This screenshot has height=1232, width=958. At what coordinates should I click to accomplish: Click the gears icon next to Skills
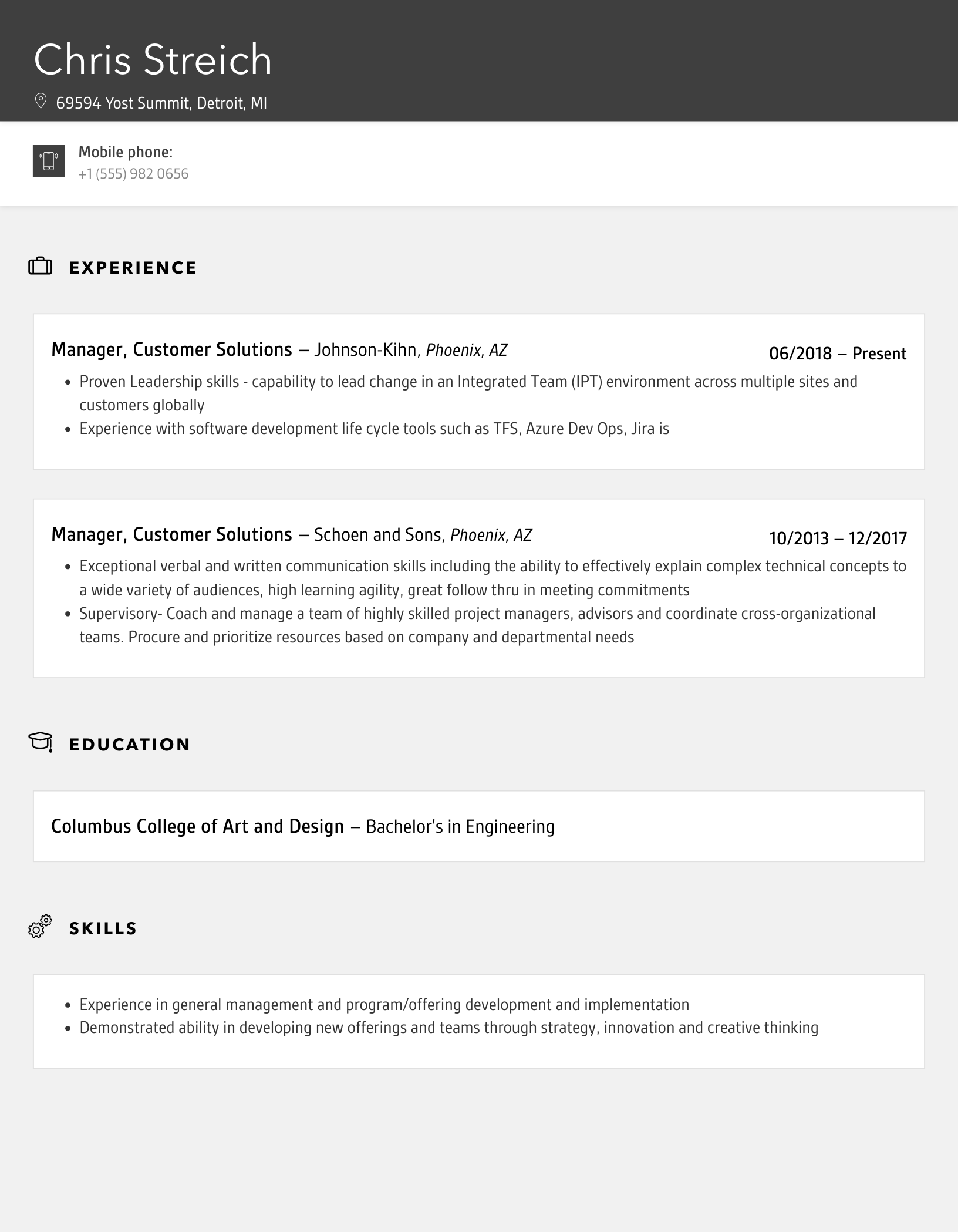click(x=41, y=927)
